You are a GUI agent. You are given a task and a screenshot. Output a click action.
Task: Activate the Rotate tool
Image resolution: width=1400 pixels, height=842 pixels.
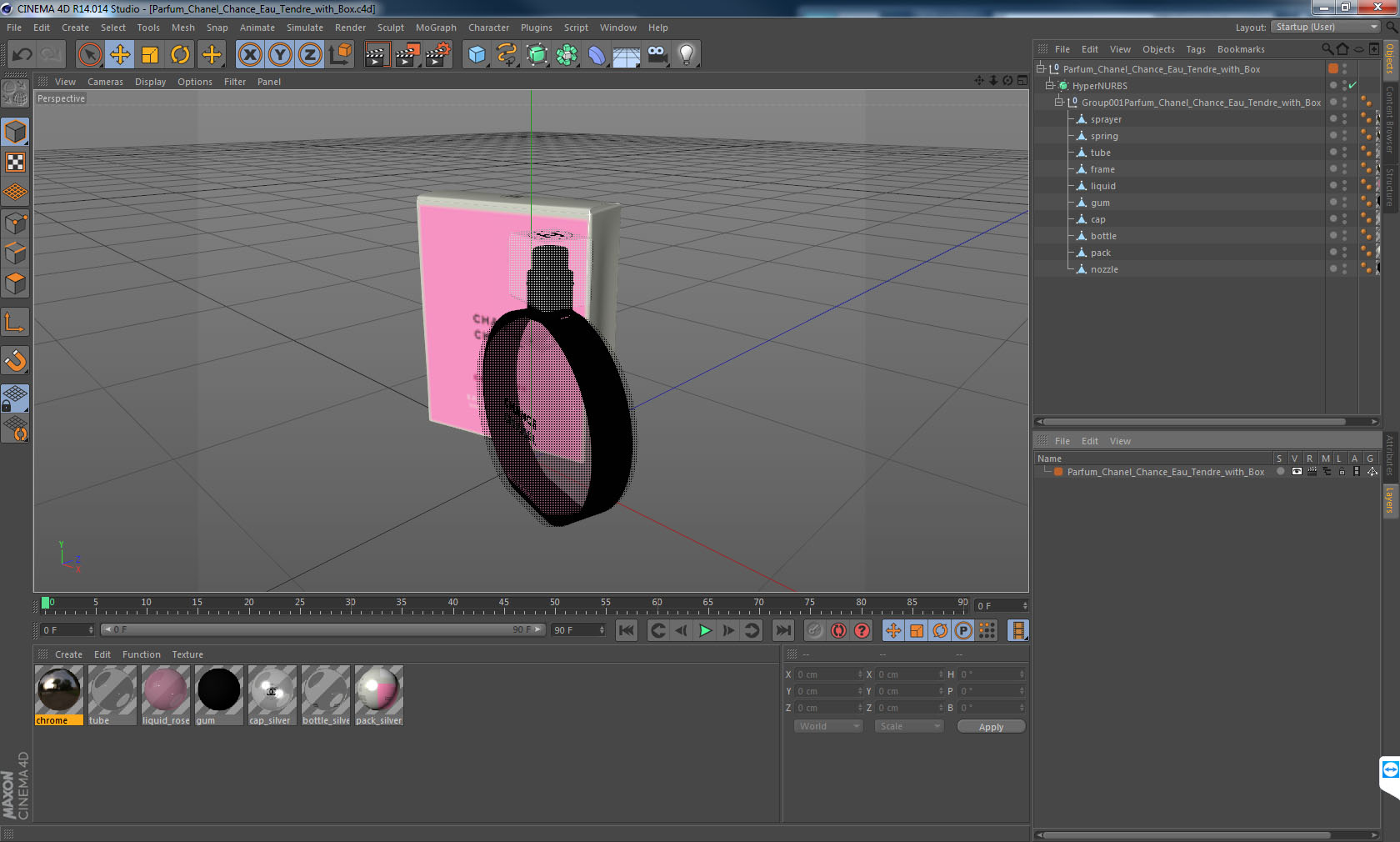(x=180, y=55)
